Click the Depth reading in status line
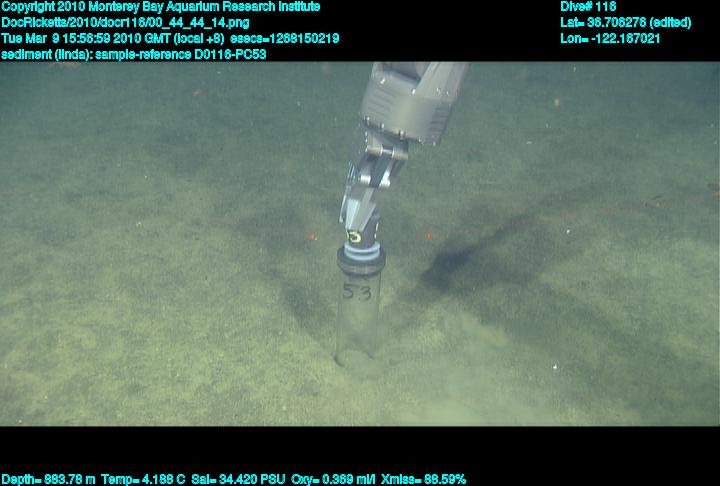The image size is (720, 486). (x=48, y=479)
